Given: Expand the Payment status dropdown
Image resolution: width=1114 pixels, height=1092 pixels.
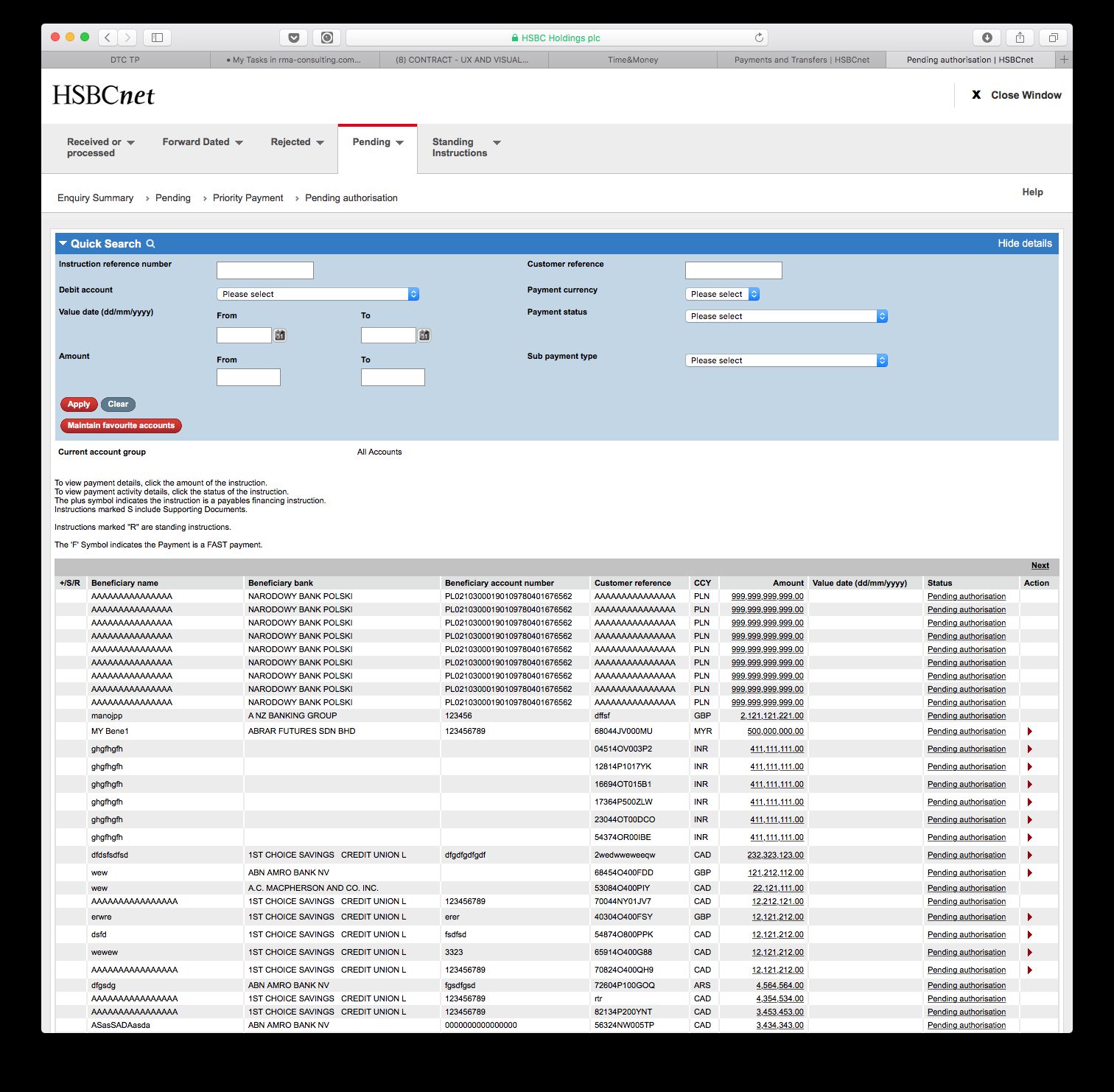Looking at the screenshot, I should pyautogui.click(x=785, y=316).
